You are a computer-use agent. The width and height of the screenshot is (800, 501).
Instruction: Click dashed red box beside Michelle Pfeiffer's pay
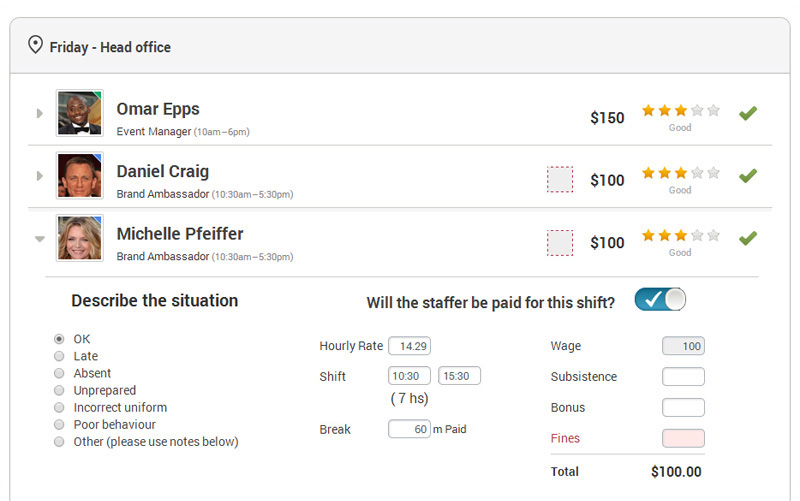(560, 242)
